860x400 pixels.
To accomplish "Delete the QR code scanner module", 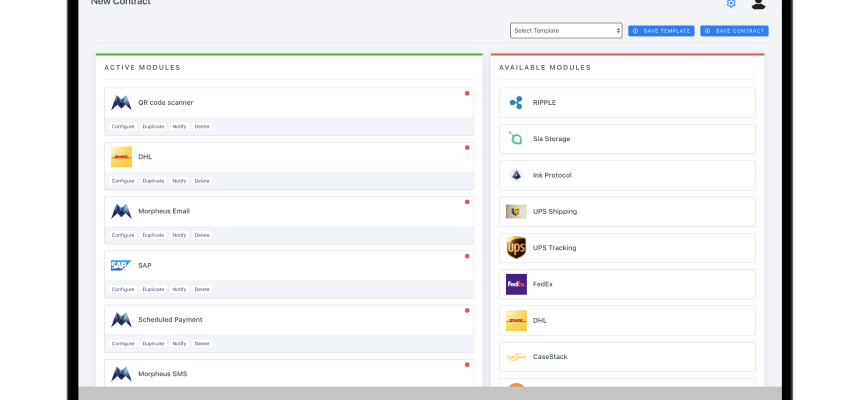I will tap(202, 127).
